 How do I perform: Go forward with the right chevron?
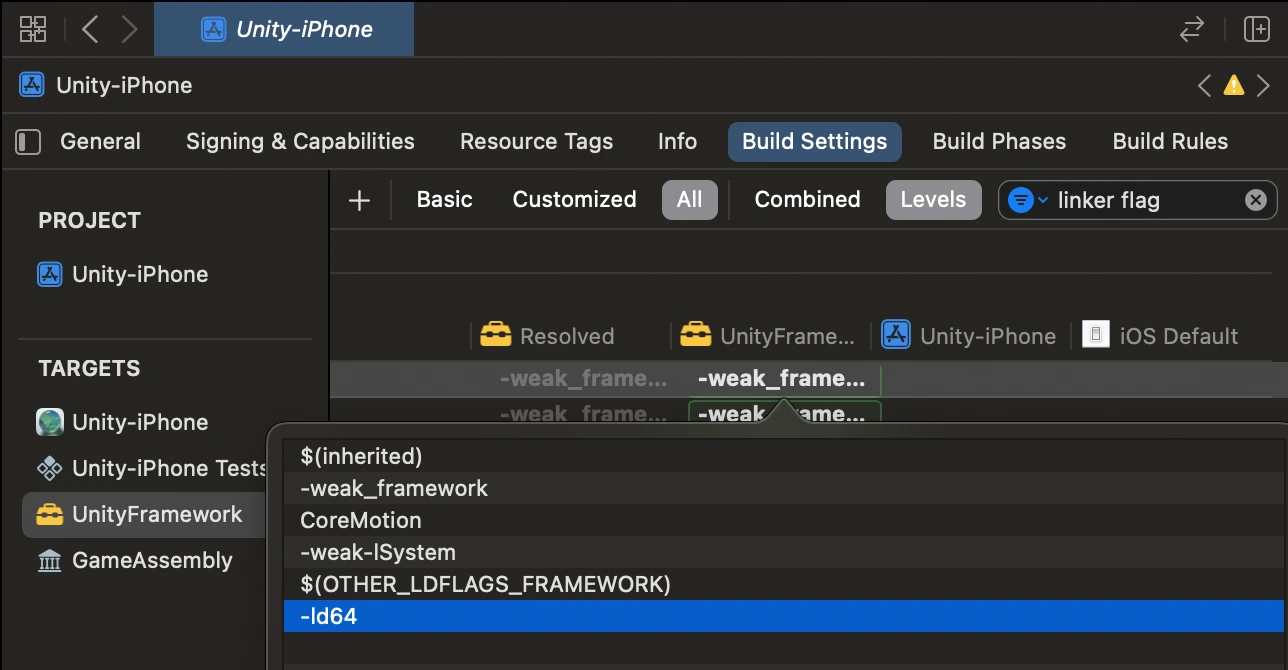129,29
